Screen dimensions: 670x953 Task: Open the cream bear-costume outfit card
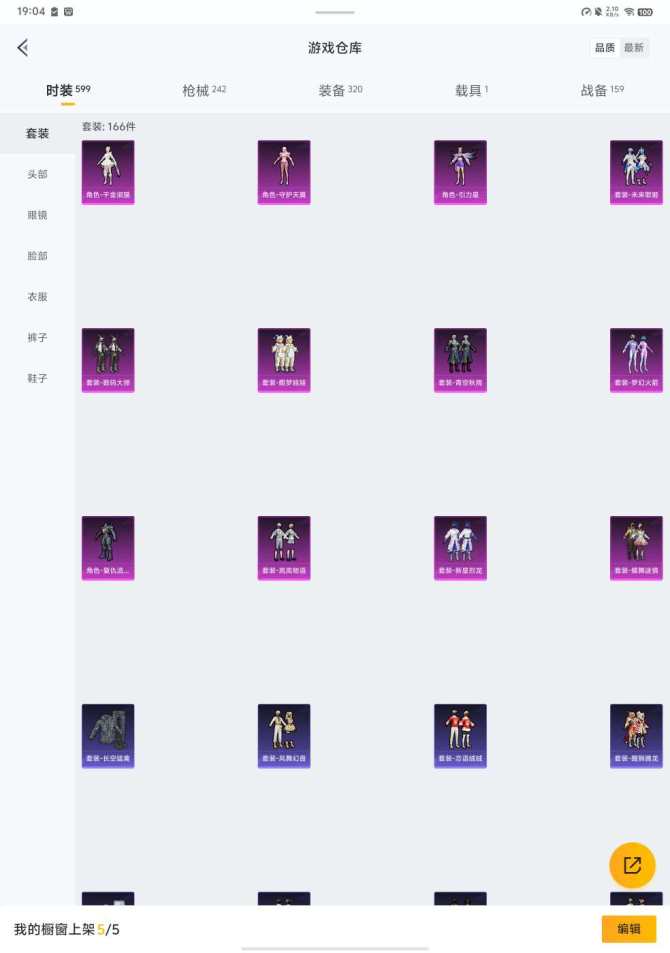(284, 360)
